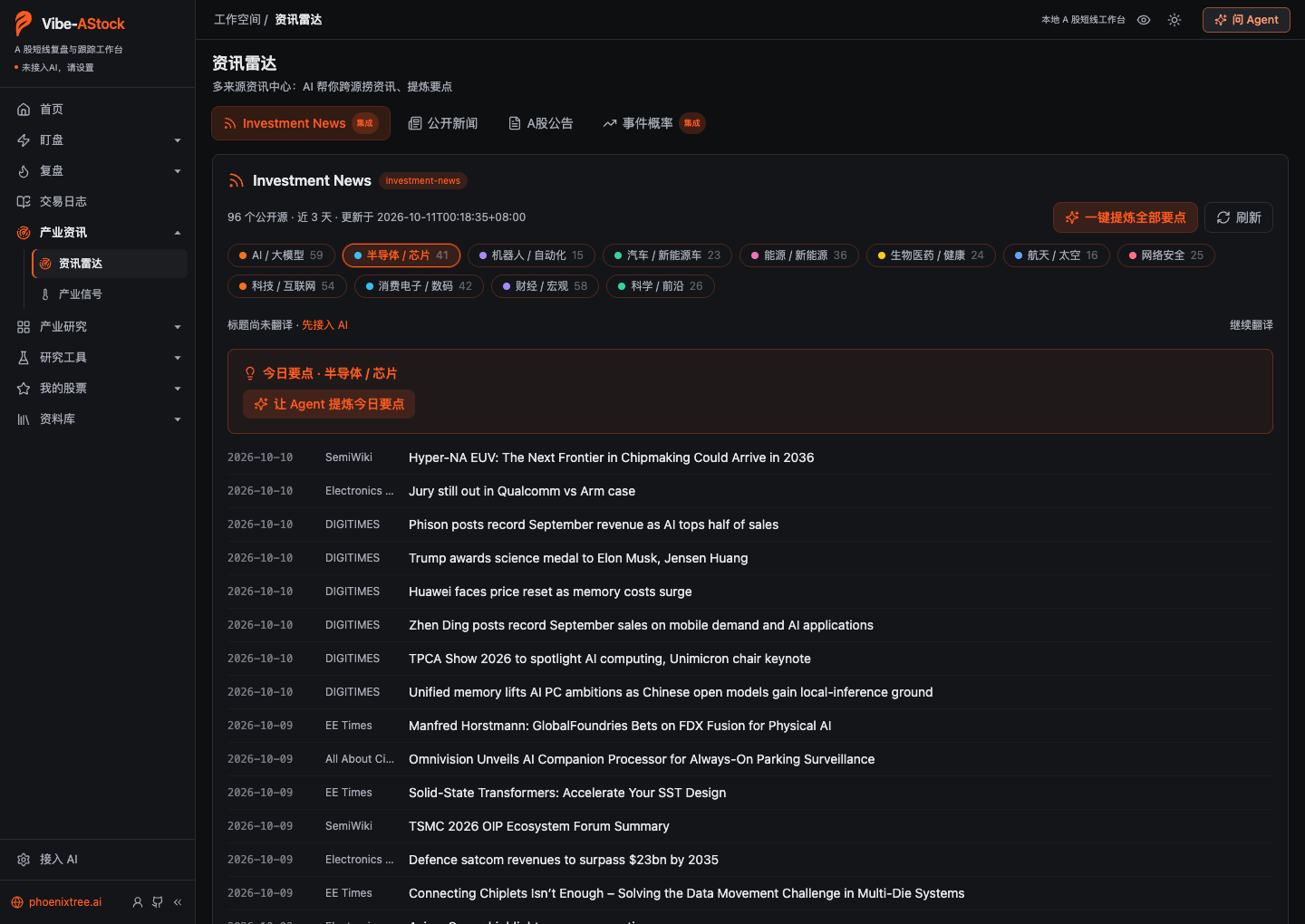Click the user profile icon at sidebar bottom
The width and height of the screenshot is (1305, 924).
click(x=138, y=902)
